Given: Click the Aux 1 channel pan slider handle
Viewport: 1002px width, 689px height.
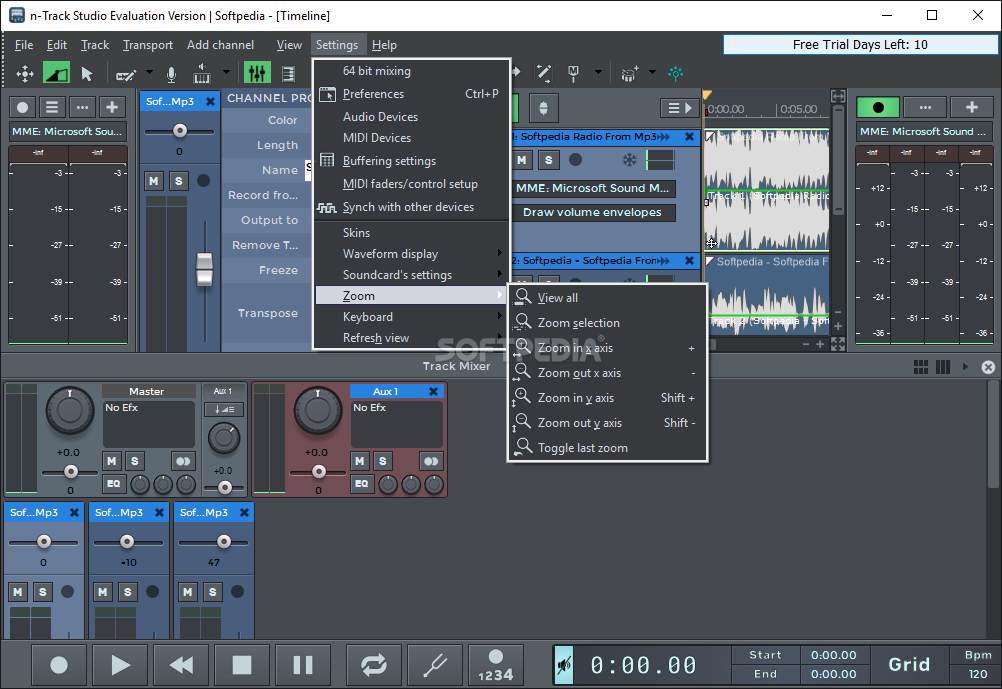Looking at the screenshot, I should point(319,472).
